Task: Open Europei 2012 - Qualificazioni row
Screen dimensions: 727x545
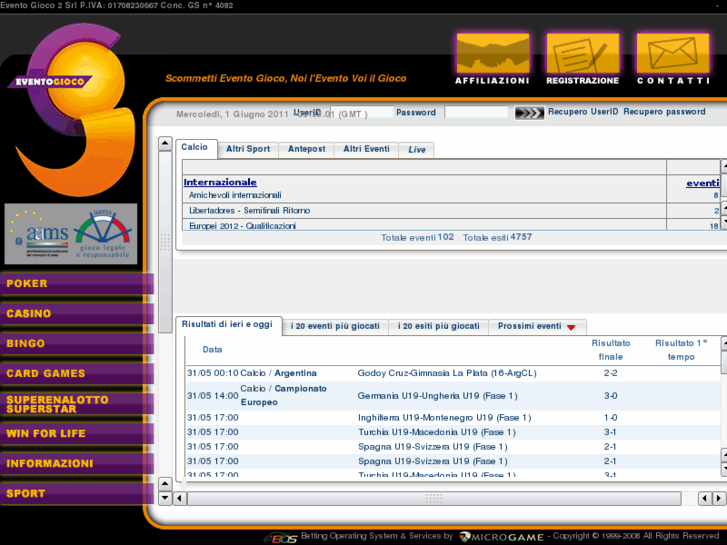Action: coord(242,226)
